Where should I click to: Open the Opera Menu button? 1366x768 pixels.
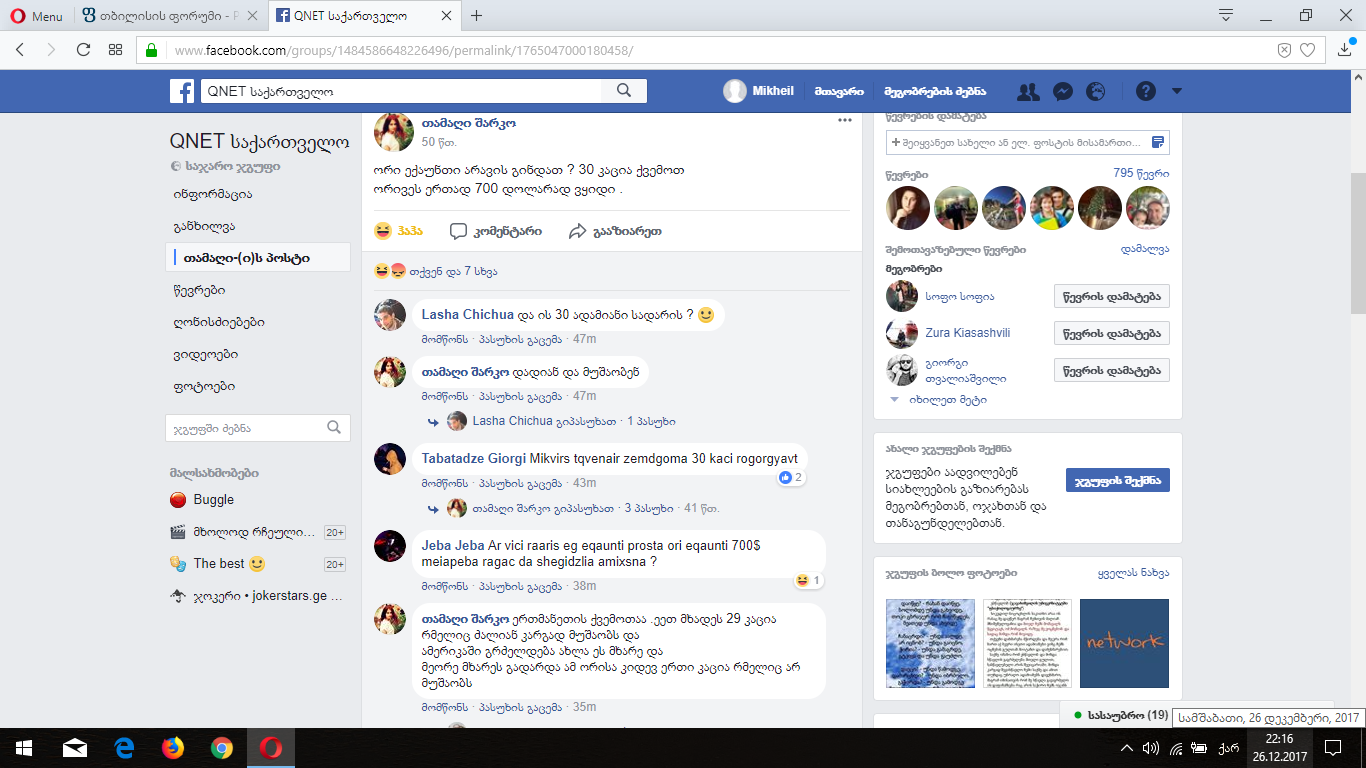click(35, 16)
